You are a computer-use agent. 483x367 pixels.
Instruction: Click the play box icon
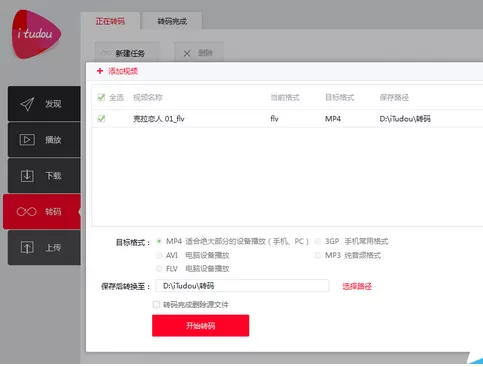point(27,140)
